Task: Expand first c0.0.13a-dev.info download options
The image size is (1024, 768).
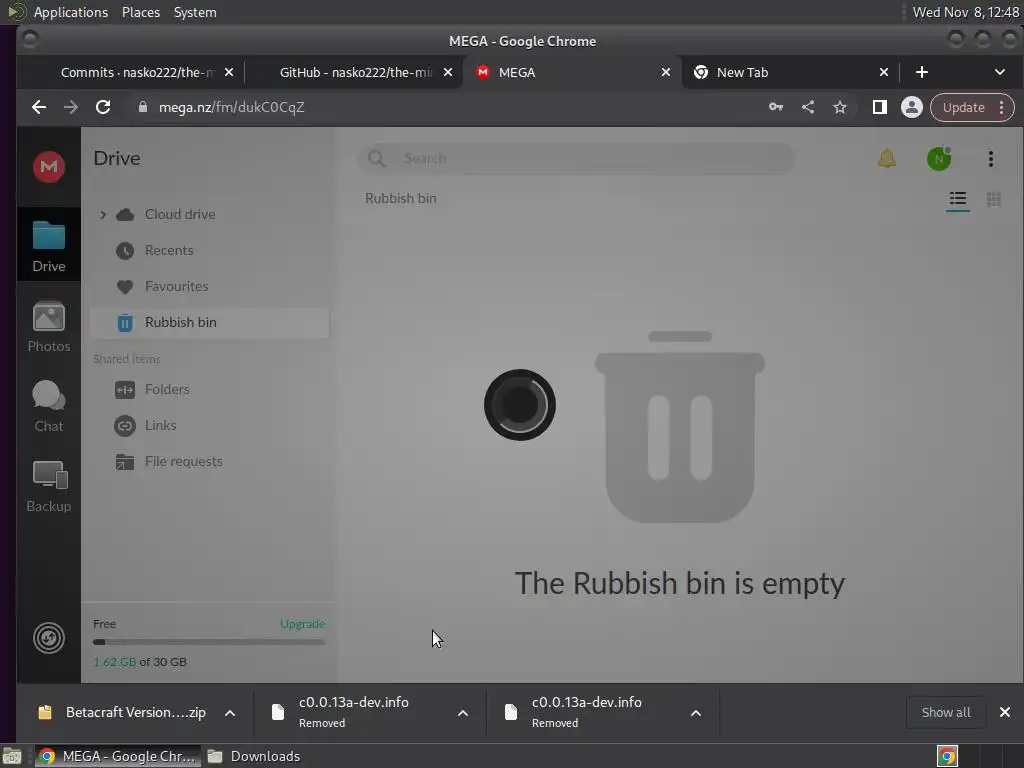Action: coord(462,713)
